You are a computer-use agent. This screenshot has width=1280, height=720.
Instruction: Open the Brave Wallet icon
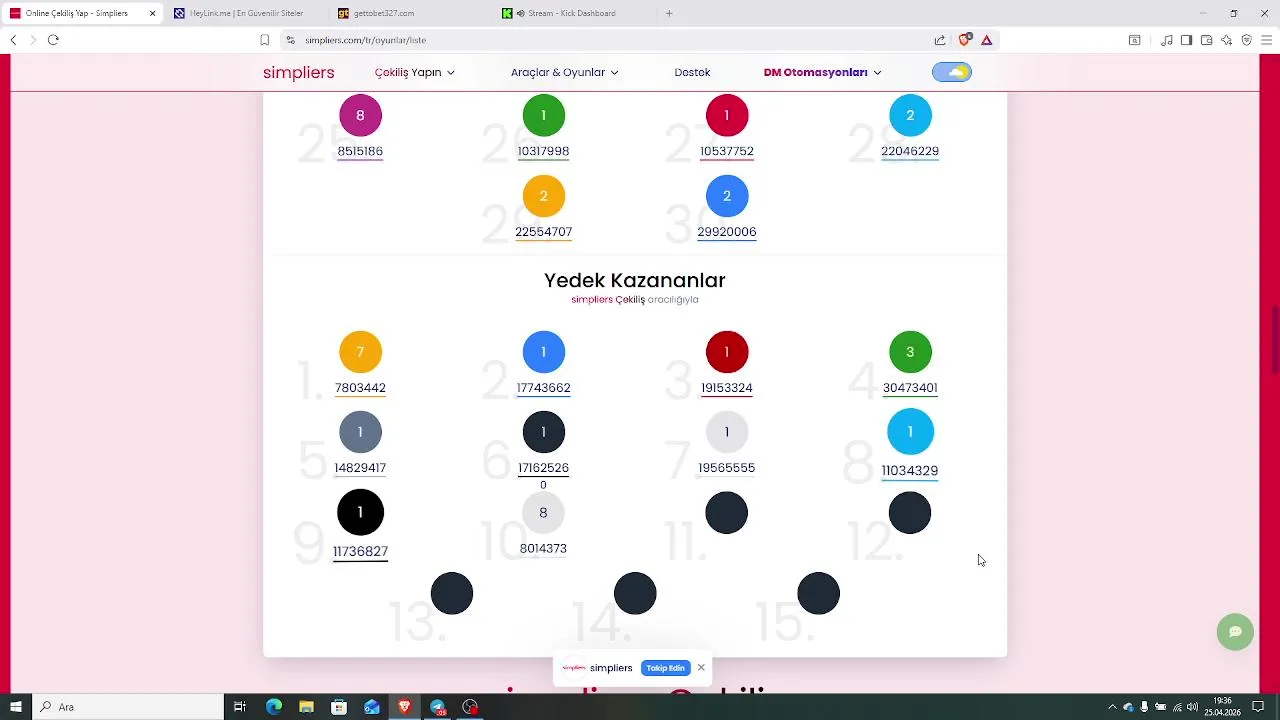[1206, 40]
